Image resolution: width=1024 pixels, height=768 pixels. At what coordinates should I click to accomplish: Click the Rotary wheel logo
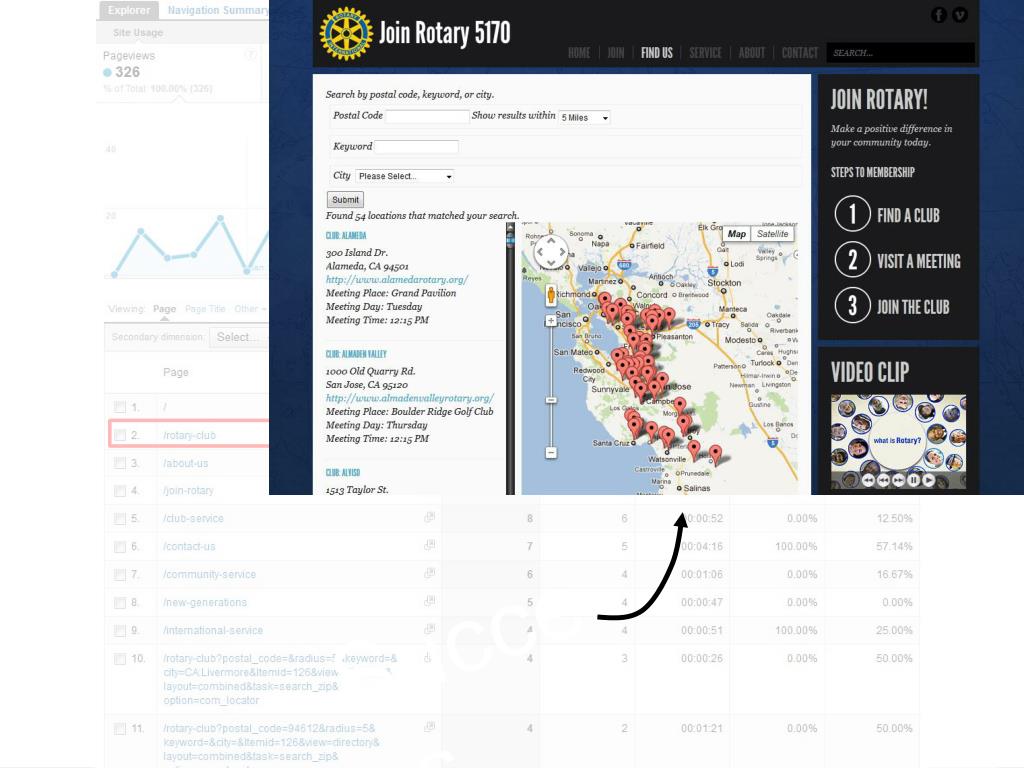(x=345, y=33)
